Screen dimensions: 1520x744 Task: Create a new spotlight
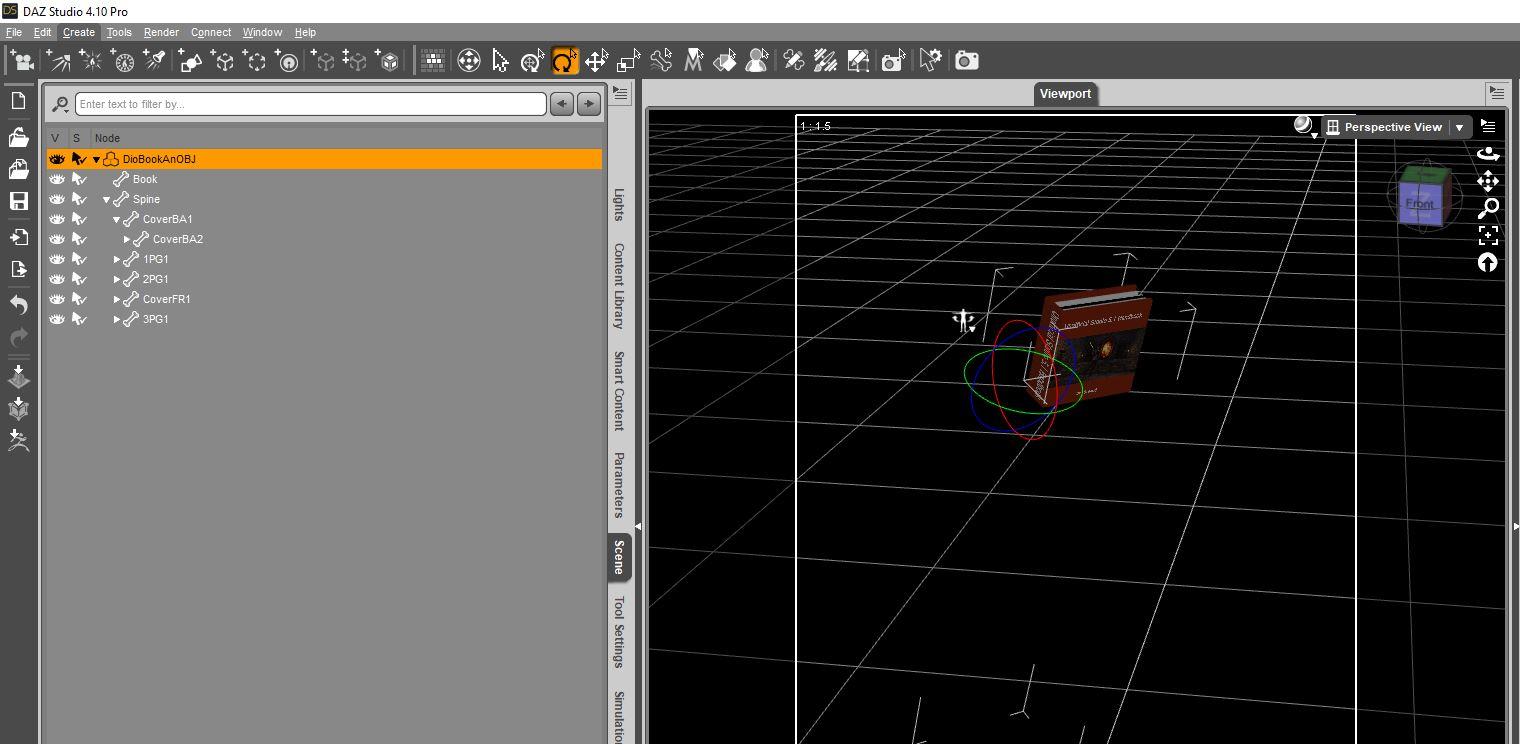pyautogui.click(x=155, y=61)
